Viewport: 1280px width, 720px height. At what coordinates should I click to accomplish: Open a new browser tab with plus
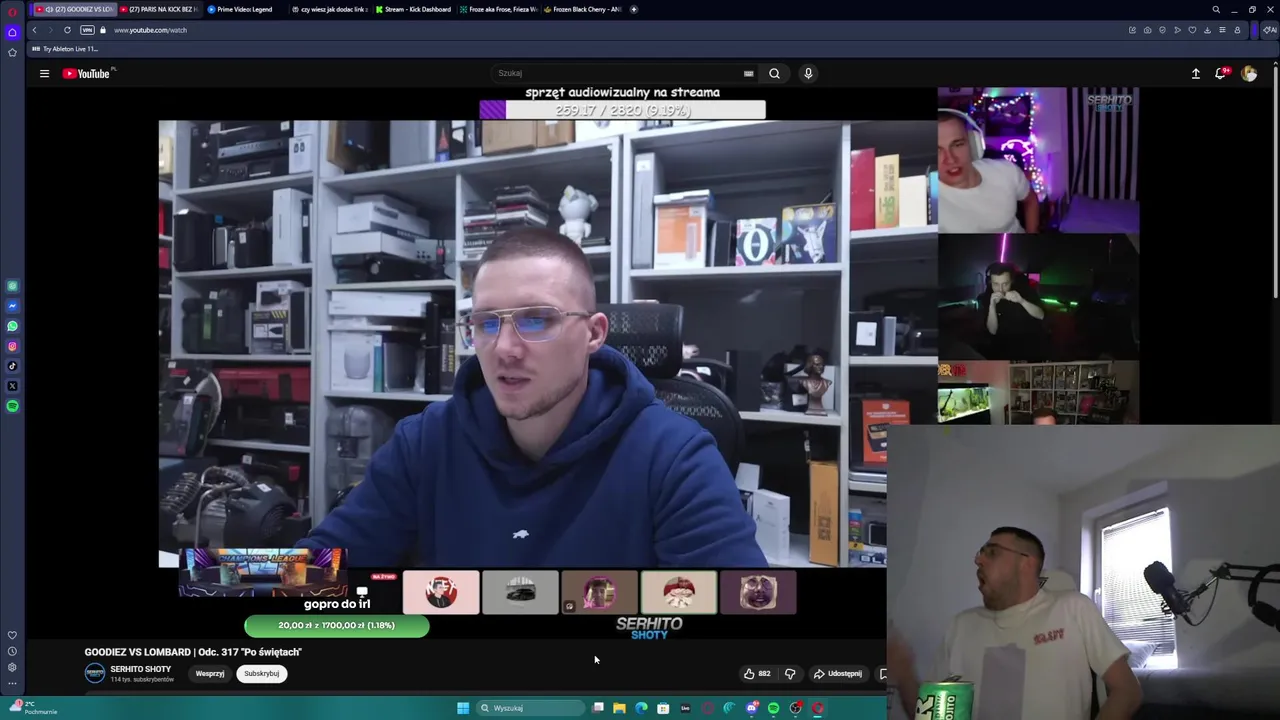point(633,9)
